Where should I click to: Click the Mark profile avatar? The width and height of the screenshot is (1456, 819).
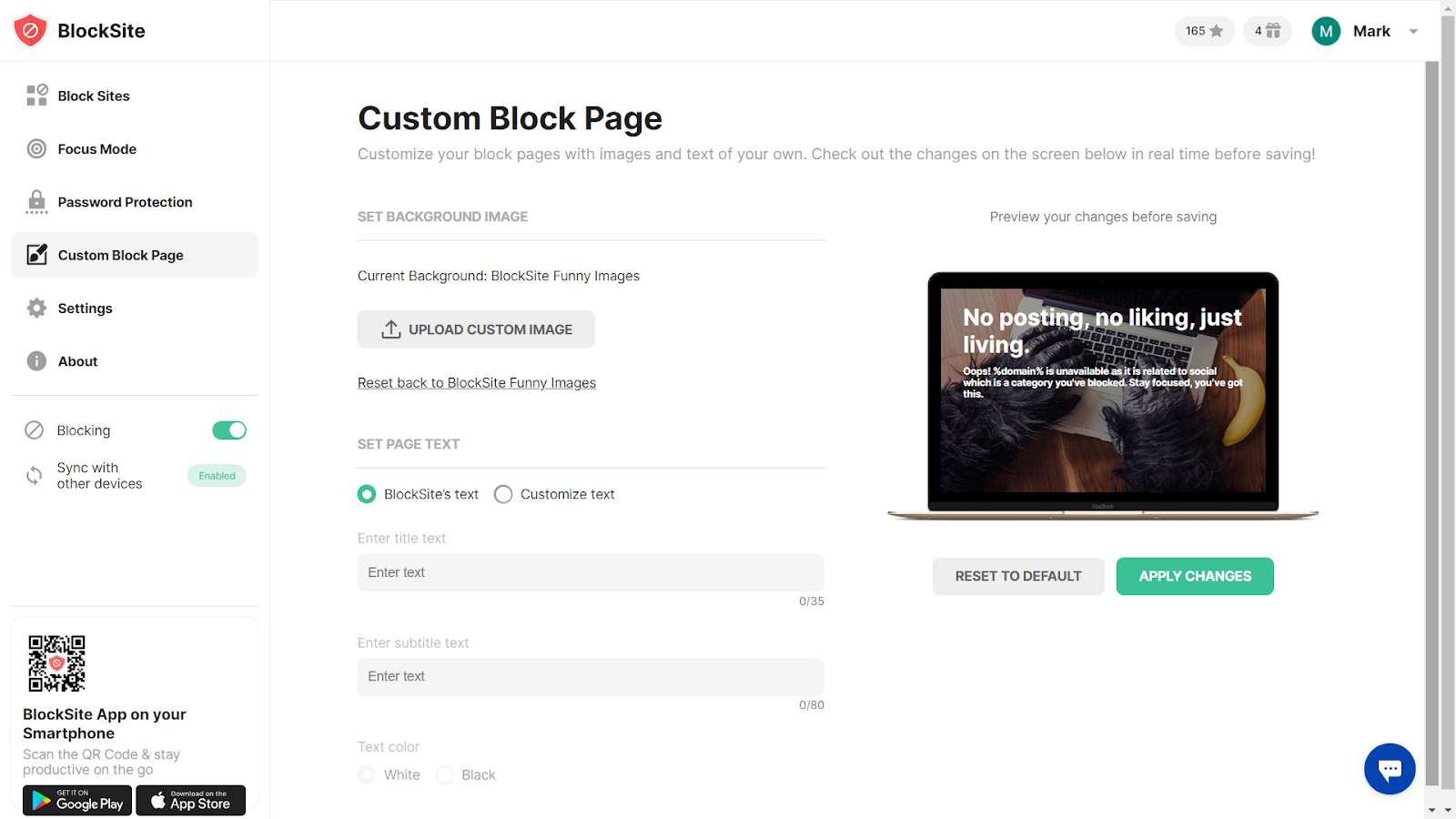(x=1326, y=31)
